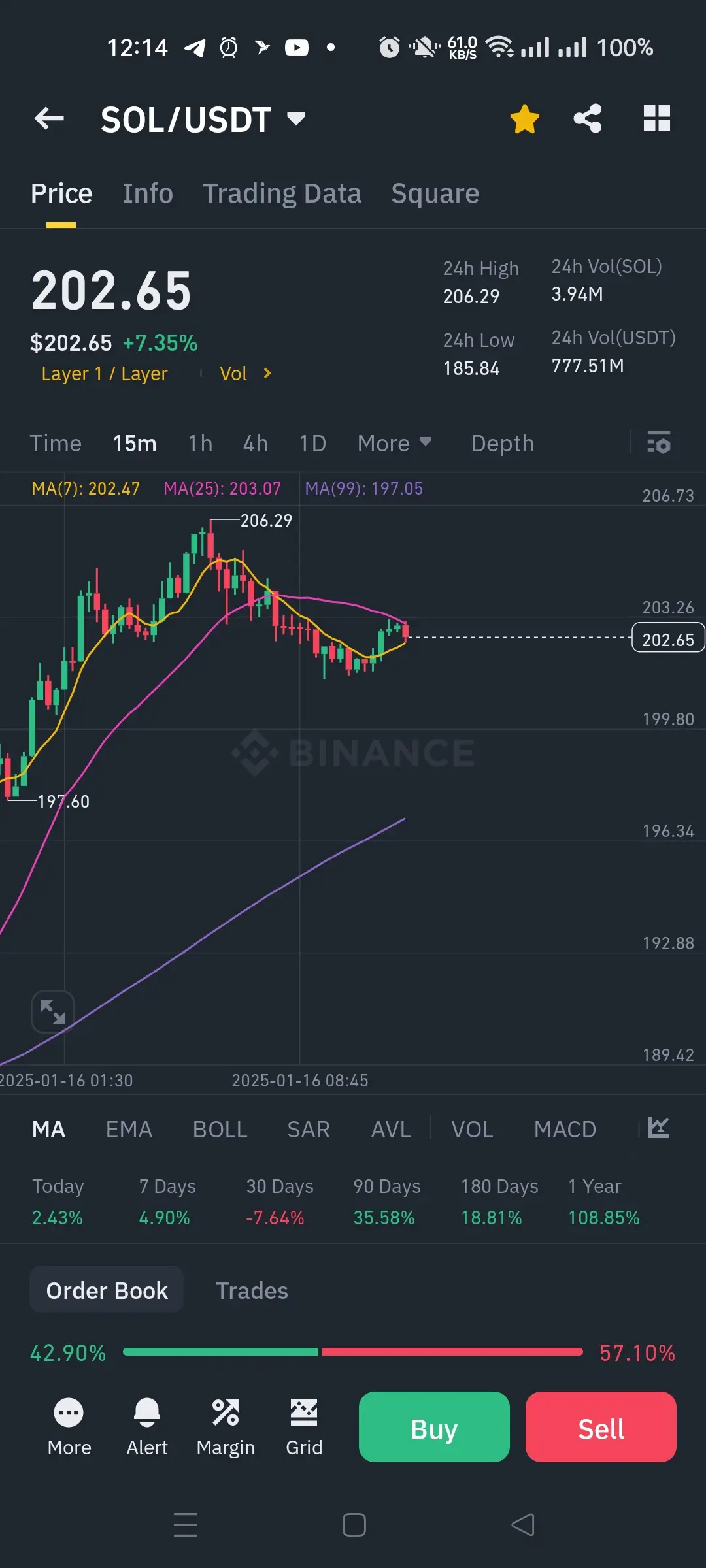The height and width of the screenshot is (1568, 706).
Task: Tap the MA(99): 197.05 indicator label
Action: click(x=364, y=489)
